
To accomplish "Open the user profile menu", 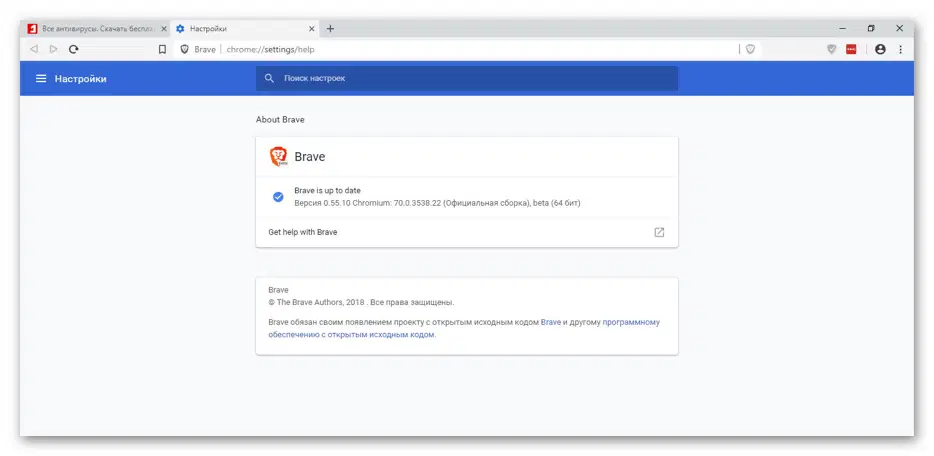I will coord(880,49).
